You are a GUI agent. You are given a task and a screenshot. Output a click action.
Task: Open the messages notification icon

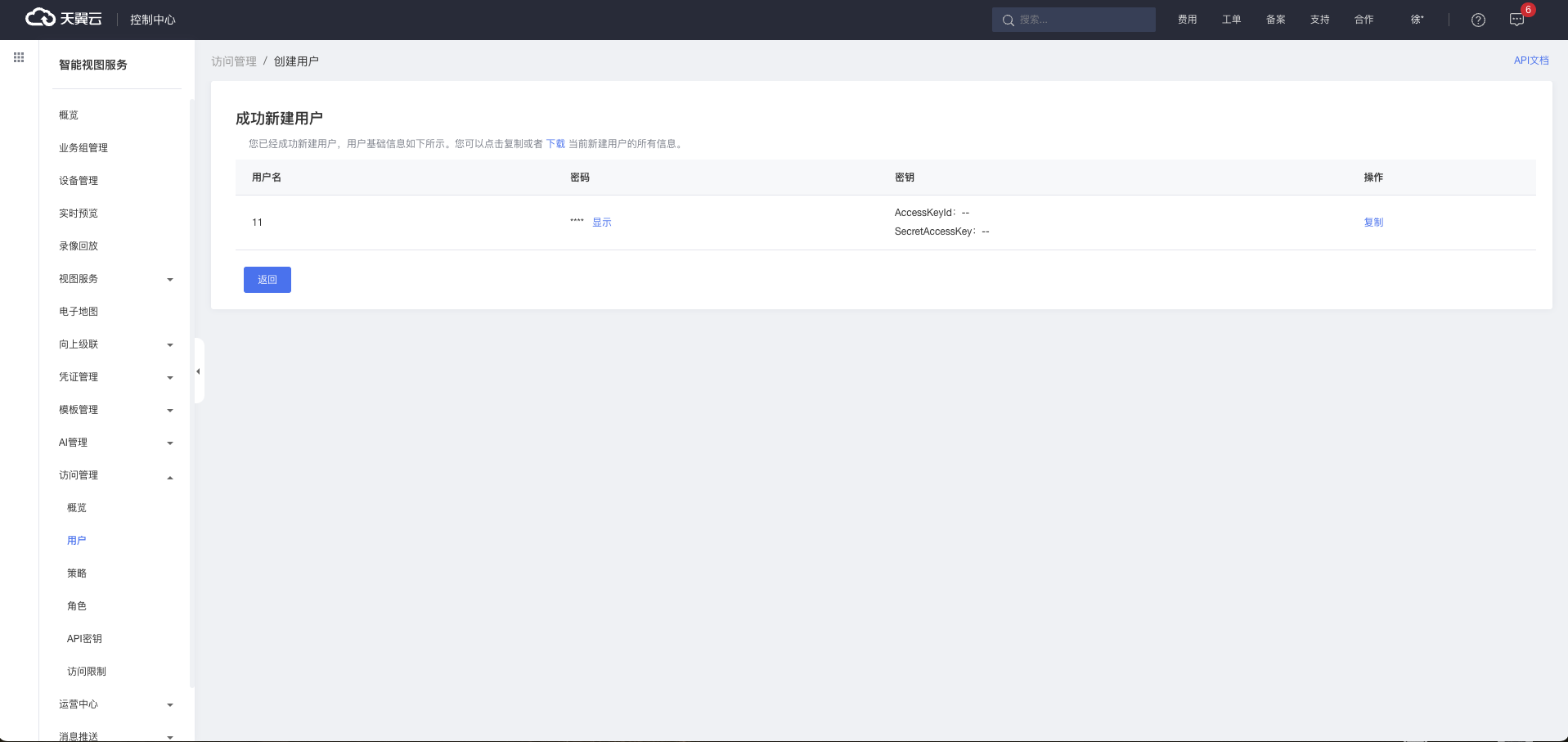[x=1516, y=20]
